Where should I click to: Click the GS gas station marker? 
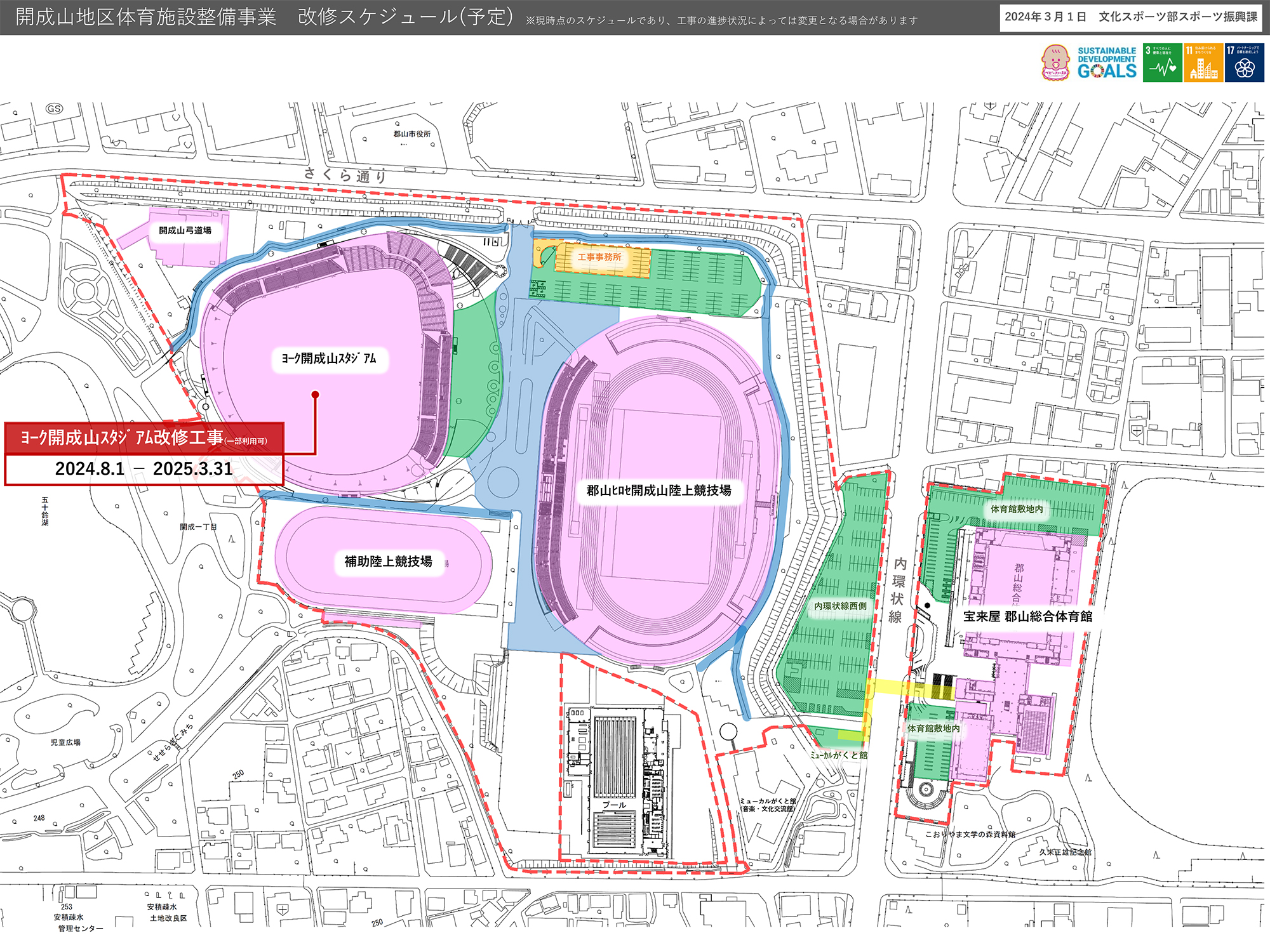pyautogui.click(x=54, y=109)
